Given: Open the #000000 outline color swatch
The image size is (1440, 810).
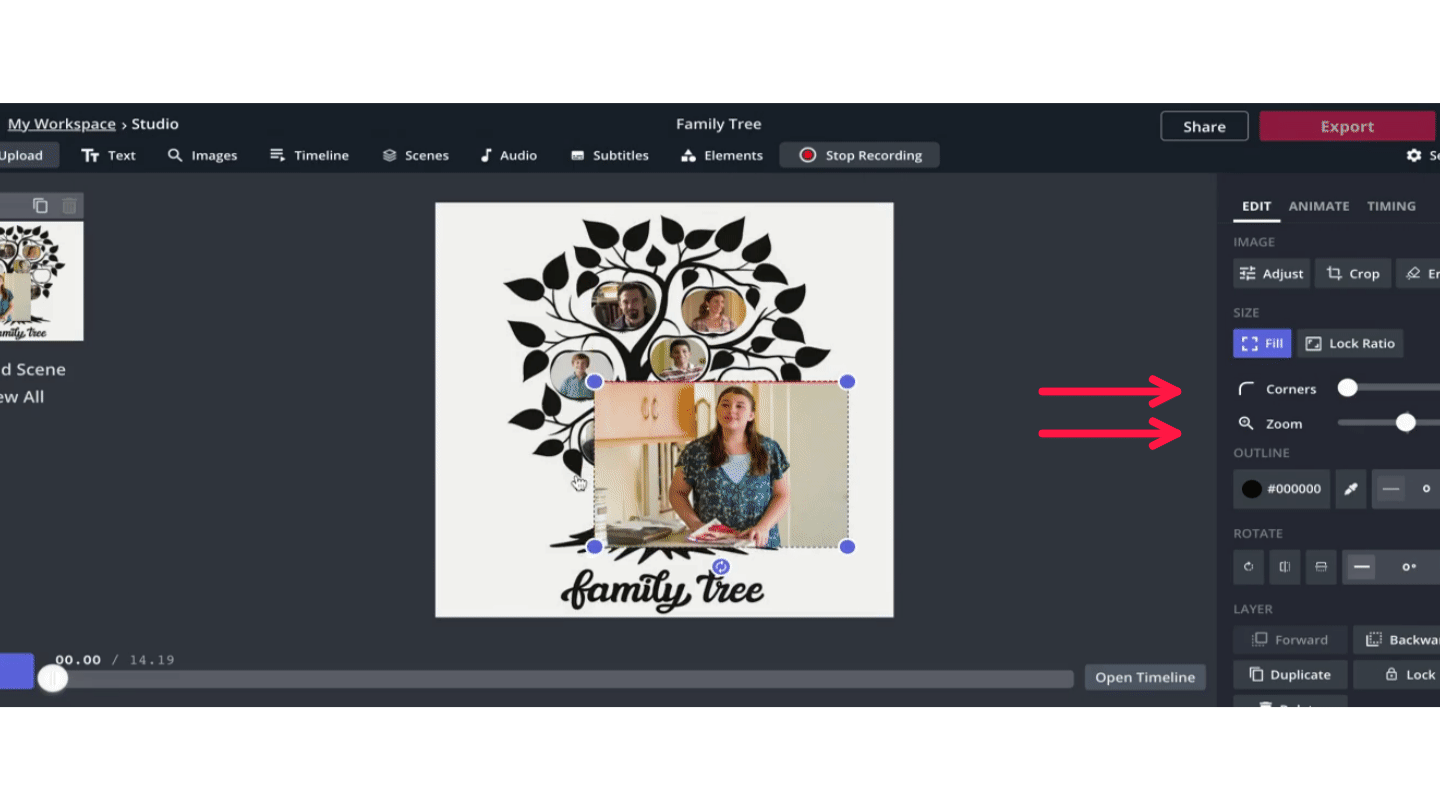Looking at the screenshot, I should point(1281,489).
